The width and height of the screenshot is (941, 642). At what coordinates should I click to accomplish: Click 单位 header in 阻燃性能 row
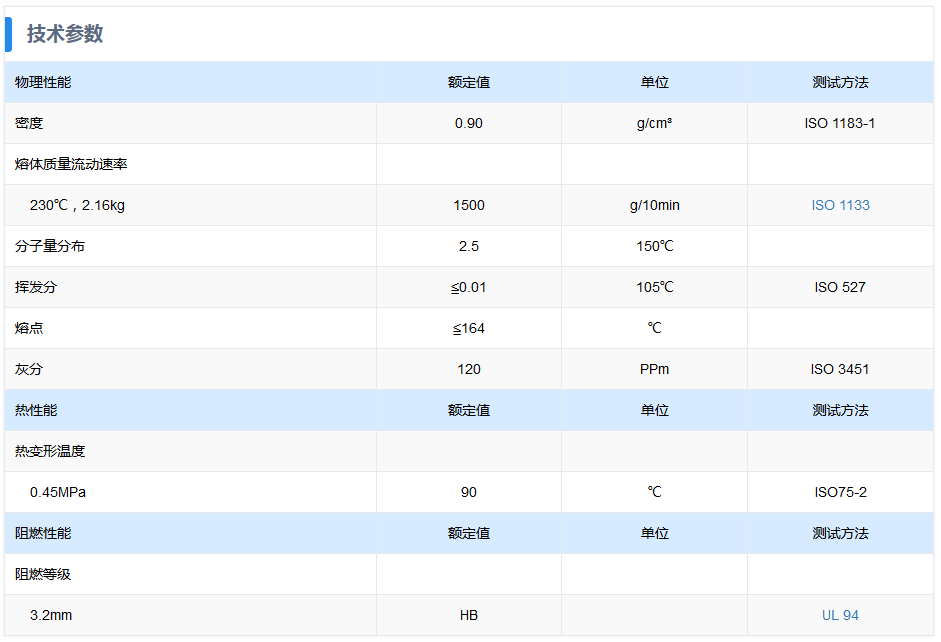coord(654,533)
